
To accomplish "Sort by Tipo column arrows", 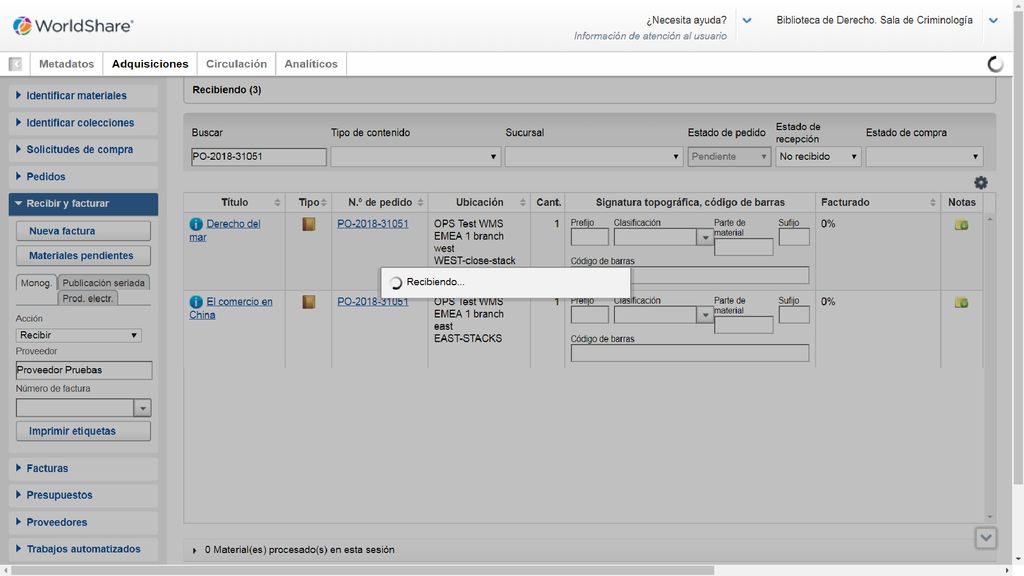I will click(x=324, y=202).
